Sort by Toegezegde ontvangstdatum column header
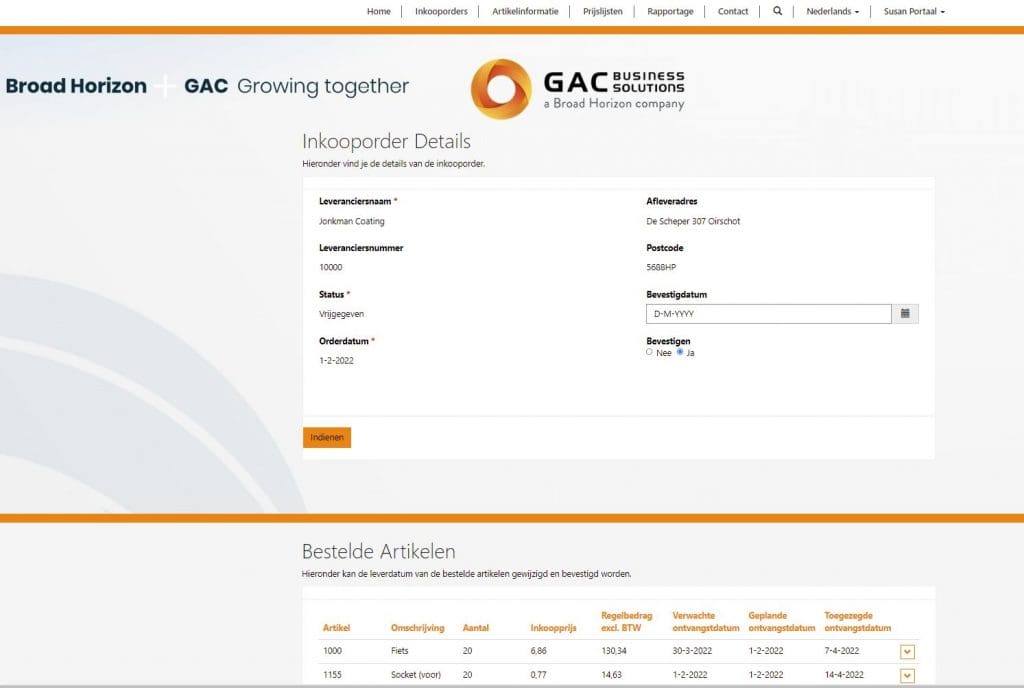The height and width of the screenshot is (688, 1024). point(857,621)
